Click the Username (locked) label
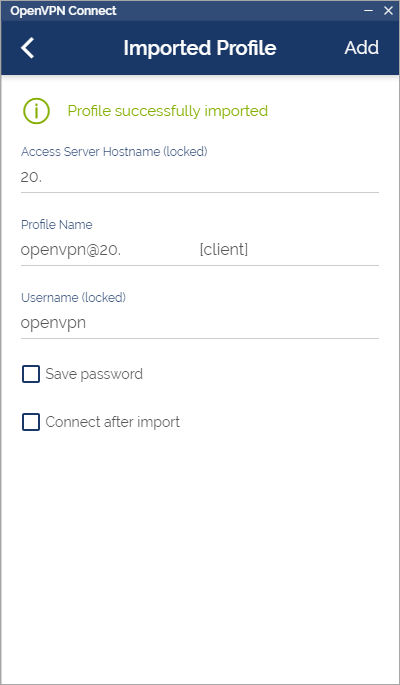Viewport: 400px width, 685px height. [73, 298]
